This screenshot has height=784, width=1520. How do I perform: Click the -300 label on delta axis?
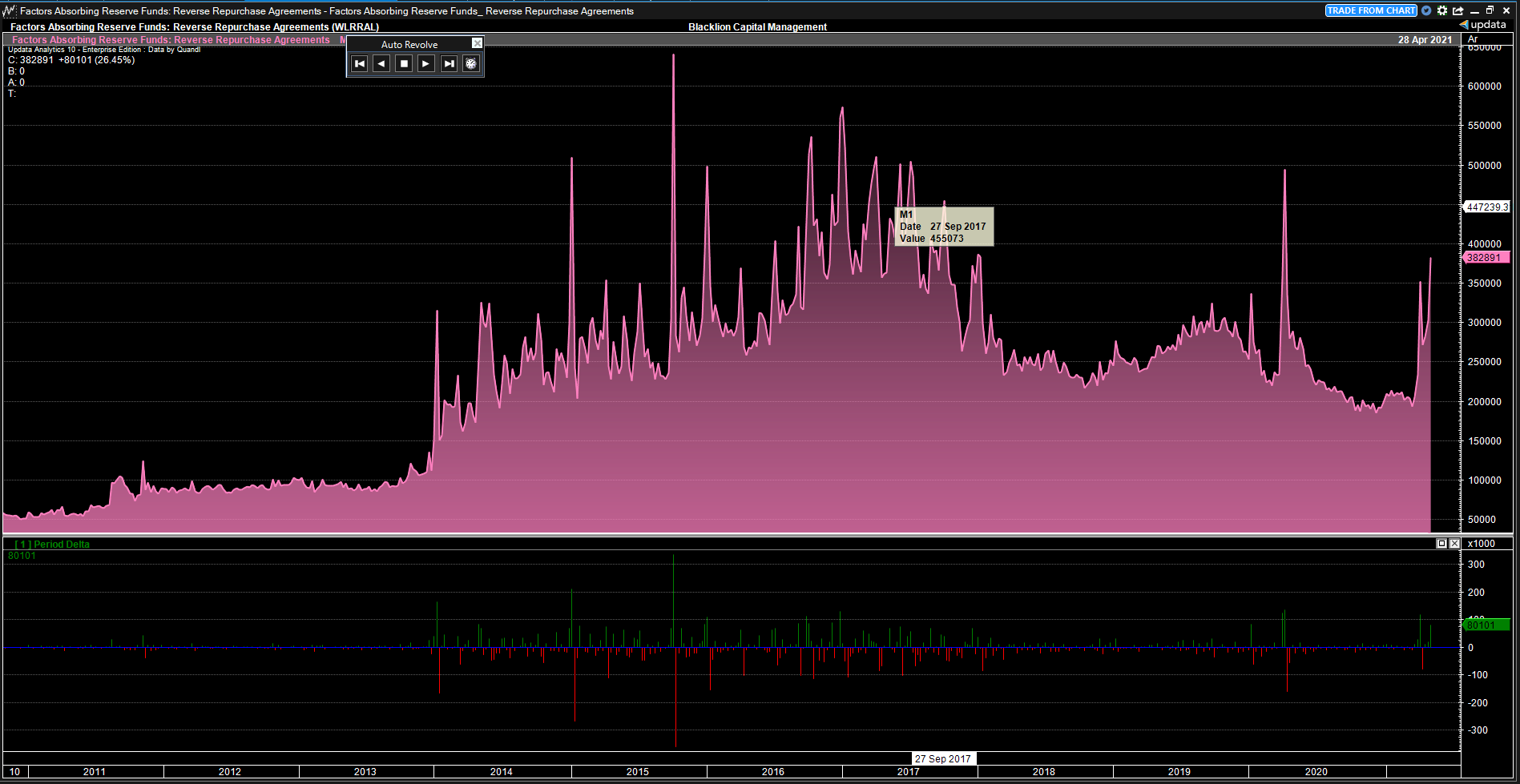click(1476, 730)
